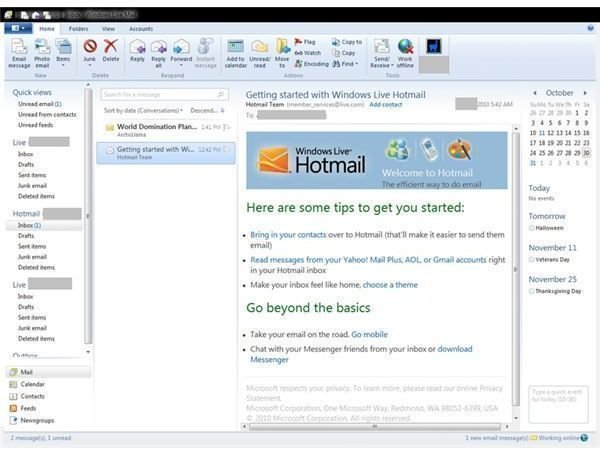The image size is (600, 457).
Task: Open Unread feeds quick view
Action: 36,125
